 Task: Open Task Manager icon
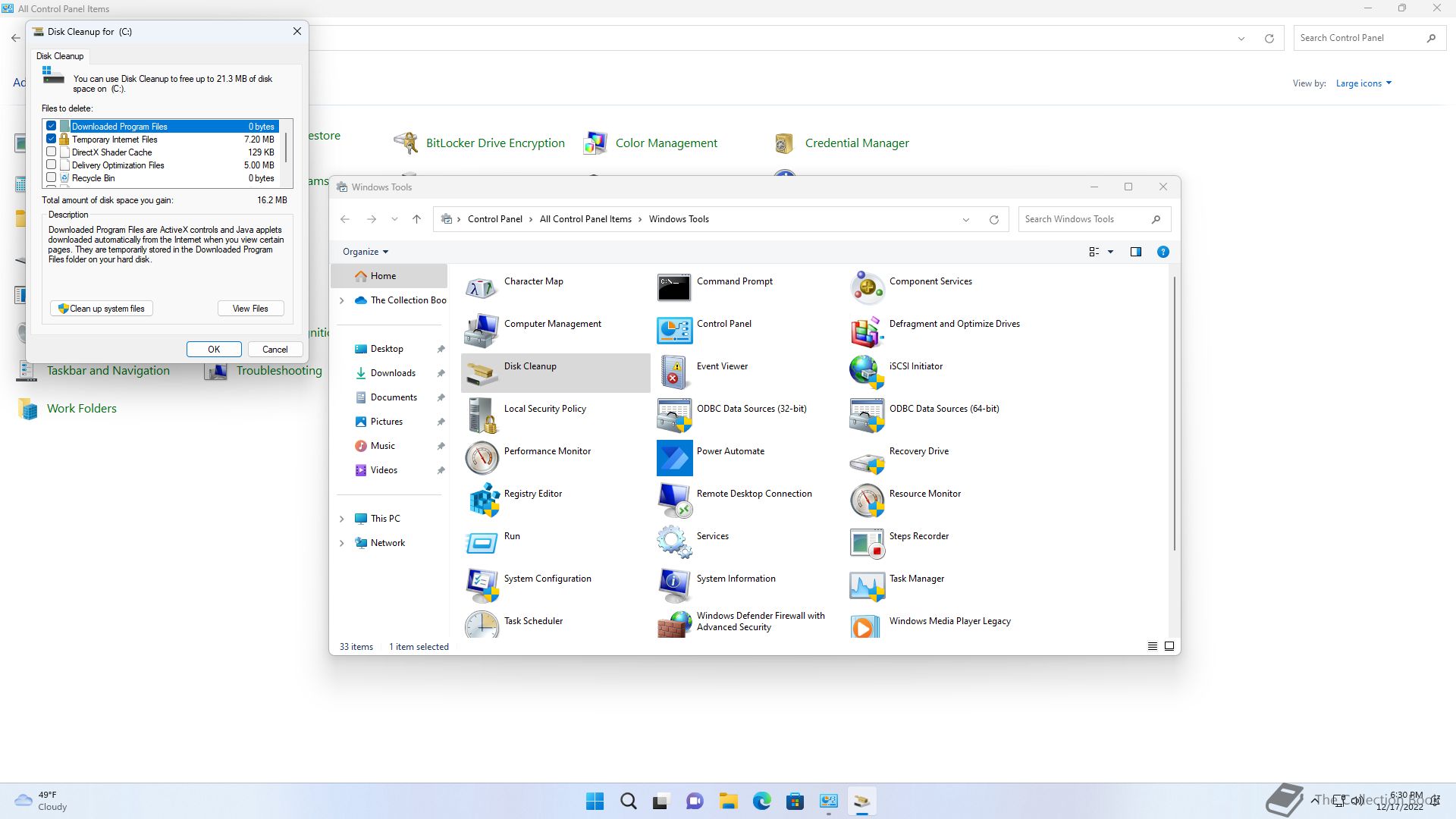[867, 585]
